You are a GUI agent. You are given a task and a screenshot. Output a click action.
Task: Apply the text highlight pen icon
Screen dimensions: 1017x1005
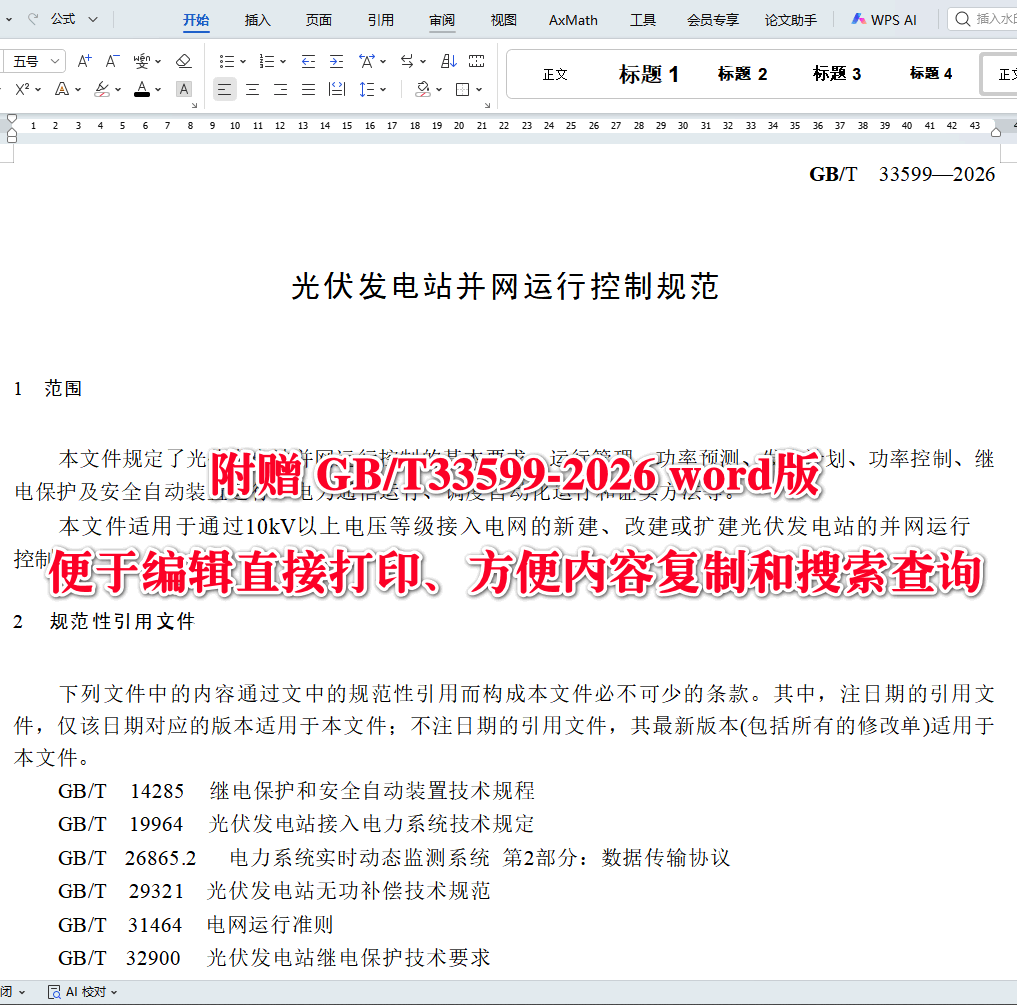pos(102,89)
